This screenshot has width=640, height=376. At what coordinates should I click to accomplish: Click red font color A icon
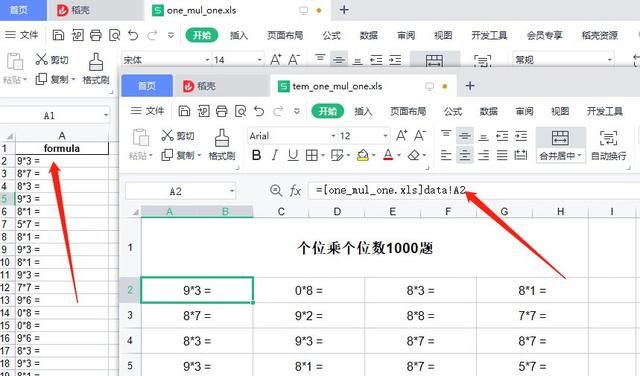tap(388, 155)
